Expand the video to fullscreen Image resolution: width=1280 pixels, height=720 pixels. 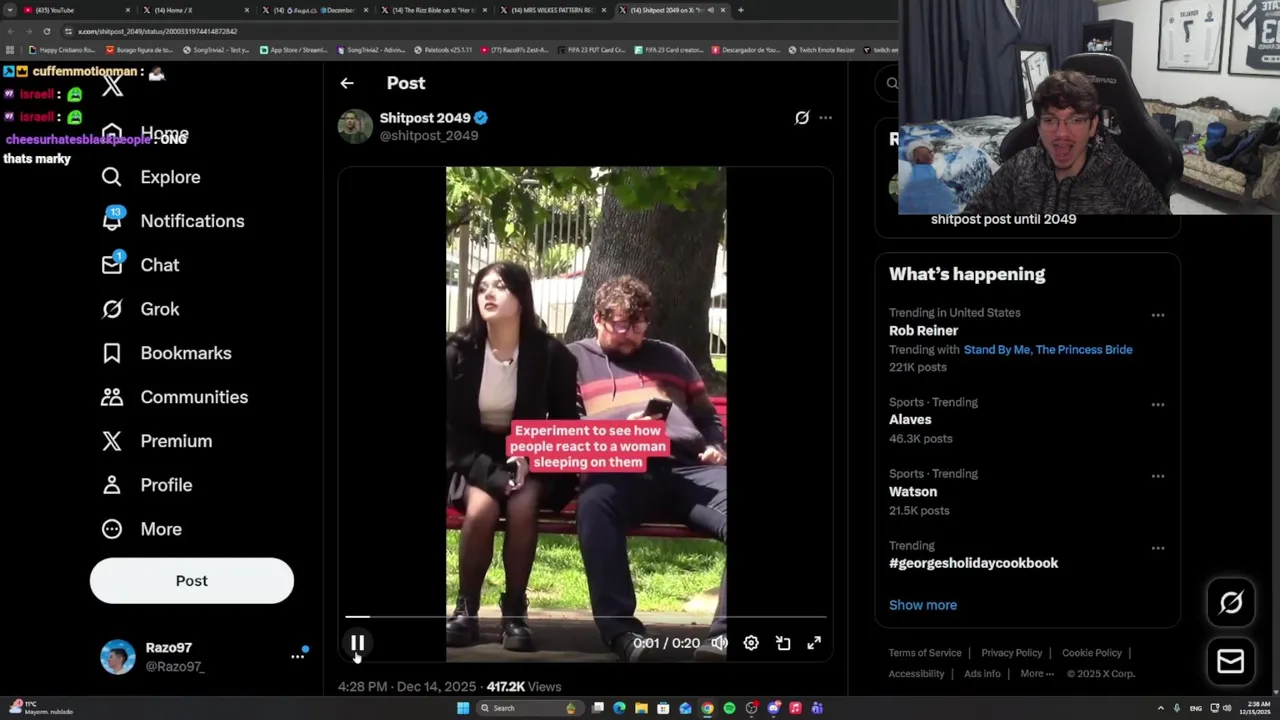(814, 643)
